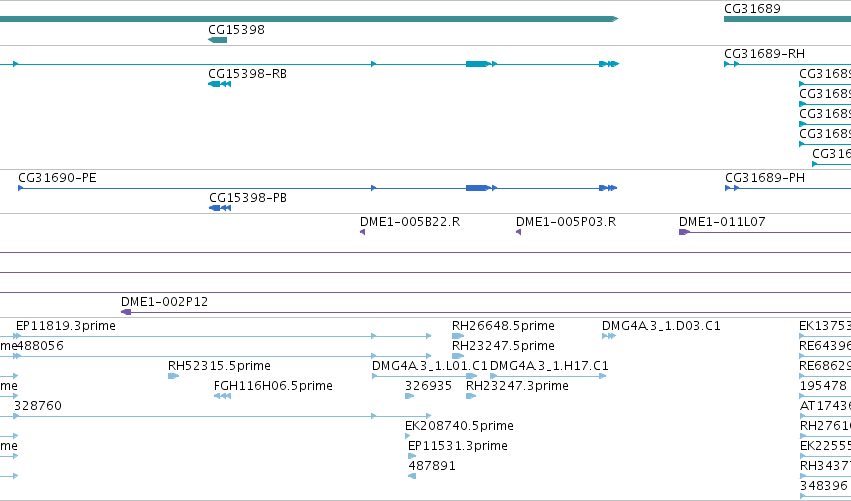This screenshot has width=851, height=501.
Task: Select the transcript glyph under CG15398-RB
Action: (x=220, y=84)
